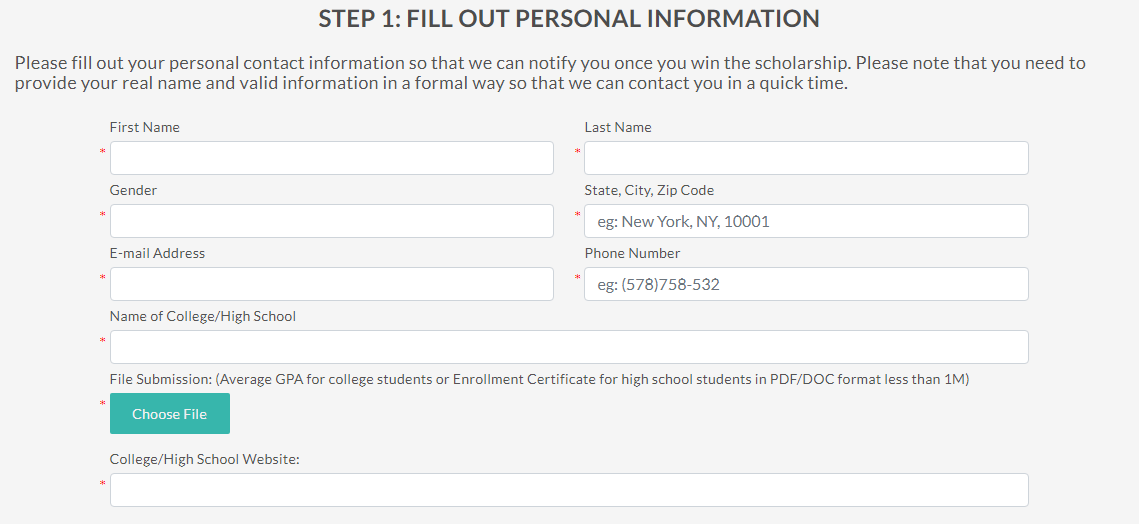Click the "State, City, Zip Code" label

click(x=649, y=190)
